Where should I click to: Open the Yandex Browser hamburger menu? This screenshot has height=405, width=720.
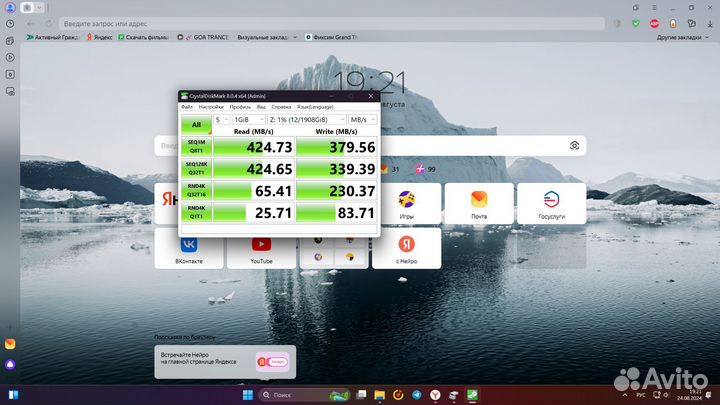click(654, 8)
